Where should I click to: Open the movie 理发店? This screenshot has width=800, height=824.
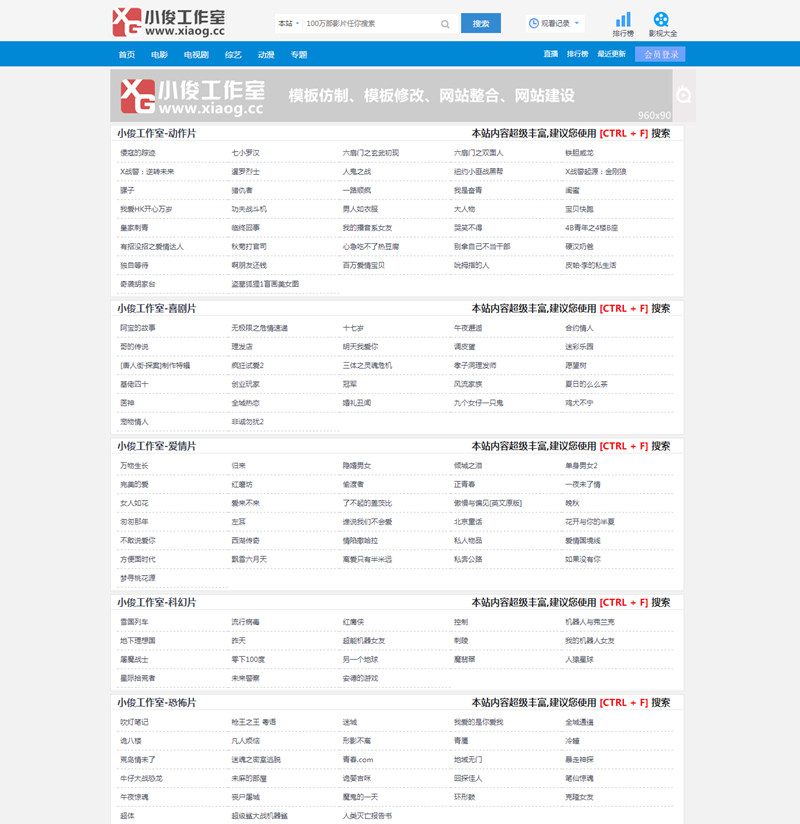(242, 347)
